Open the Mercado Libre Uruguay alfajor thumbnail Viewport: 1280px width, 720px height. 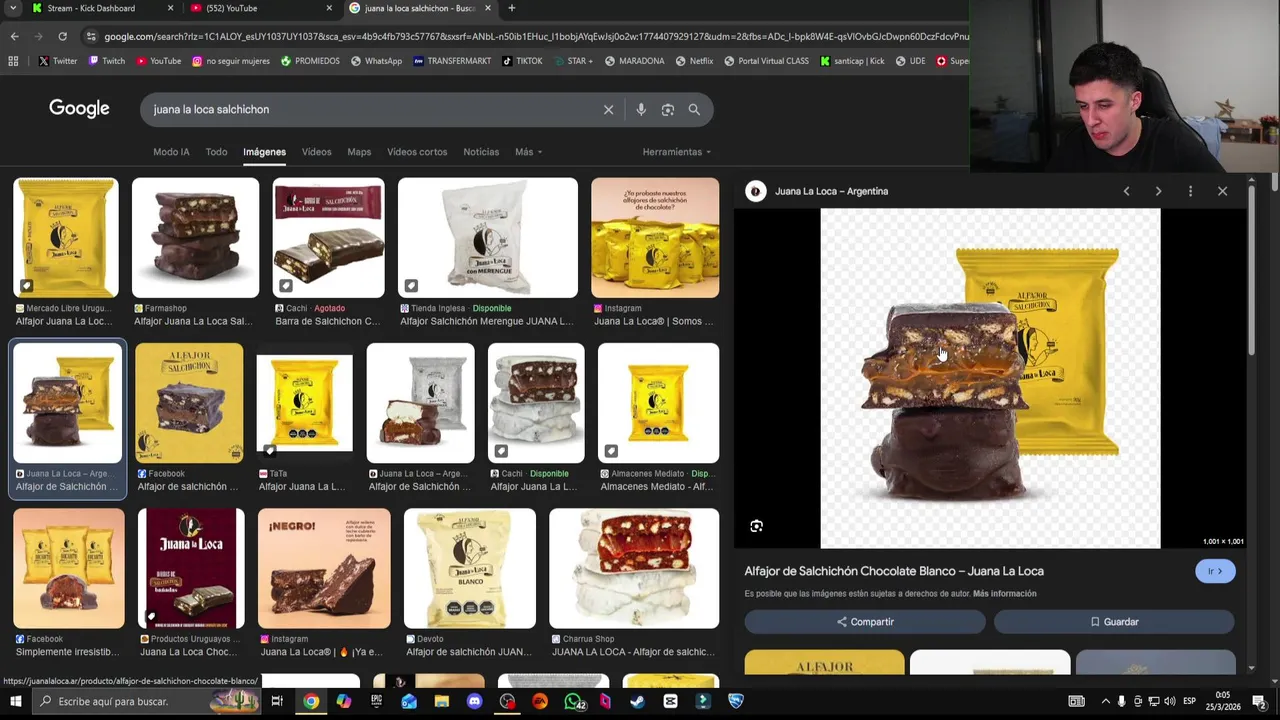click(66, 238)
